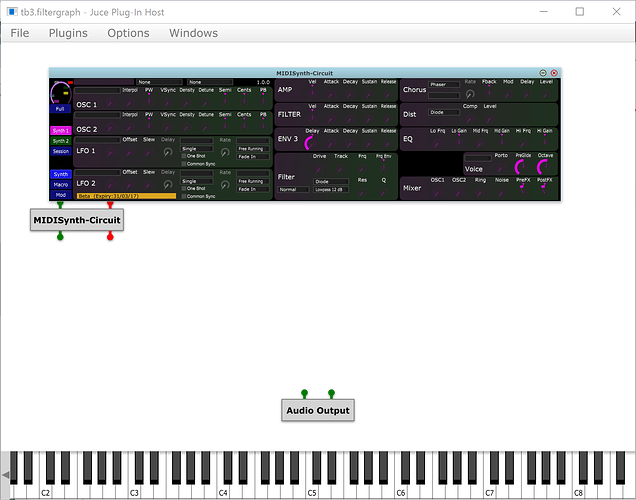Click the green bottom pin of MIDISynth-Circuit node
The height and width of the screenshot is (500, 636).
point(60,236)
